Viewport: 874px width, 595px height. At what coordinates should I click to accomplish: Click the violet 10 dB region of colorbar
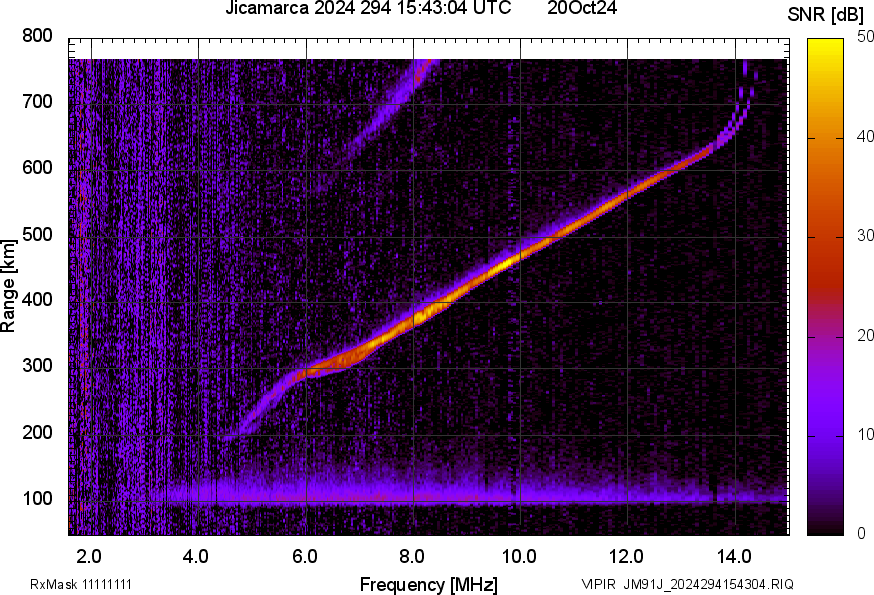[826, 434]
